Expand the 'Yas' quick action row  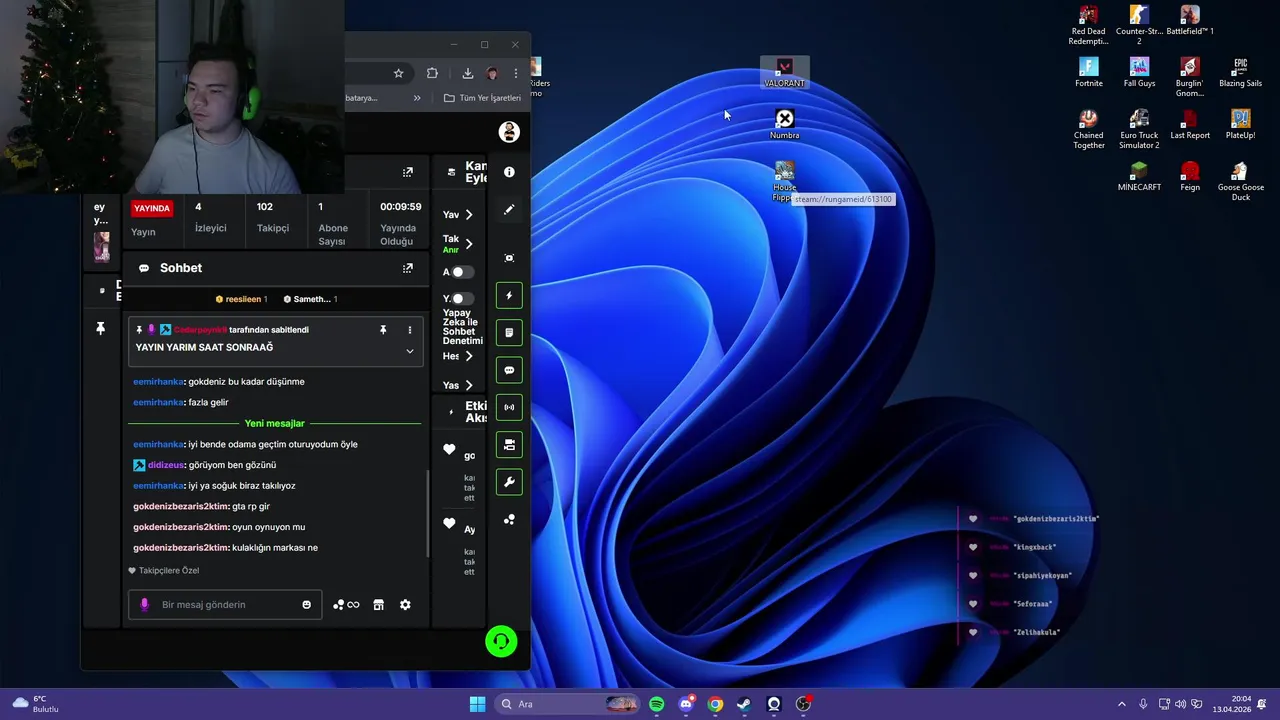pos(458,385)
